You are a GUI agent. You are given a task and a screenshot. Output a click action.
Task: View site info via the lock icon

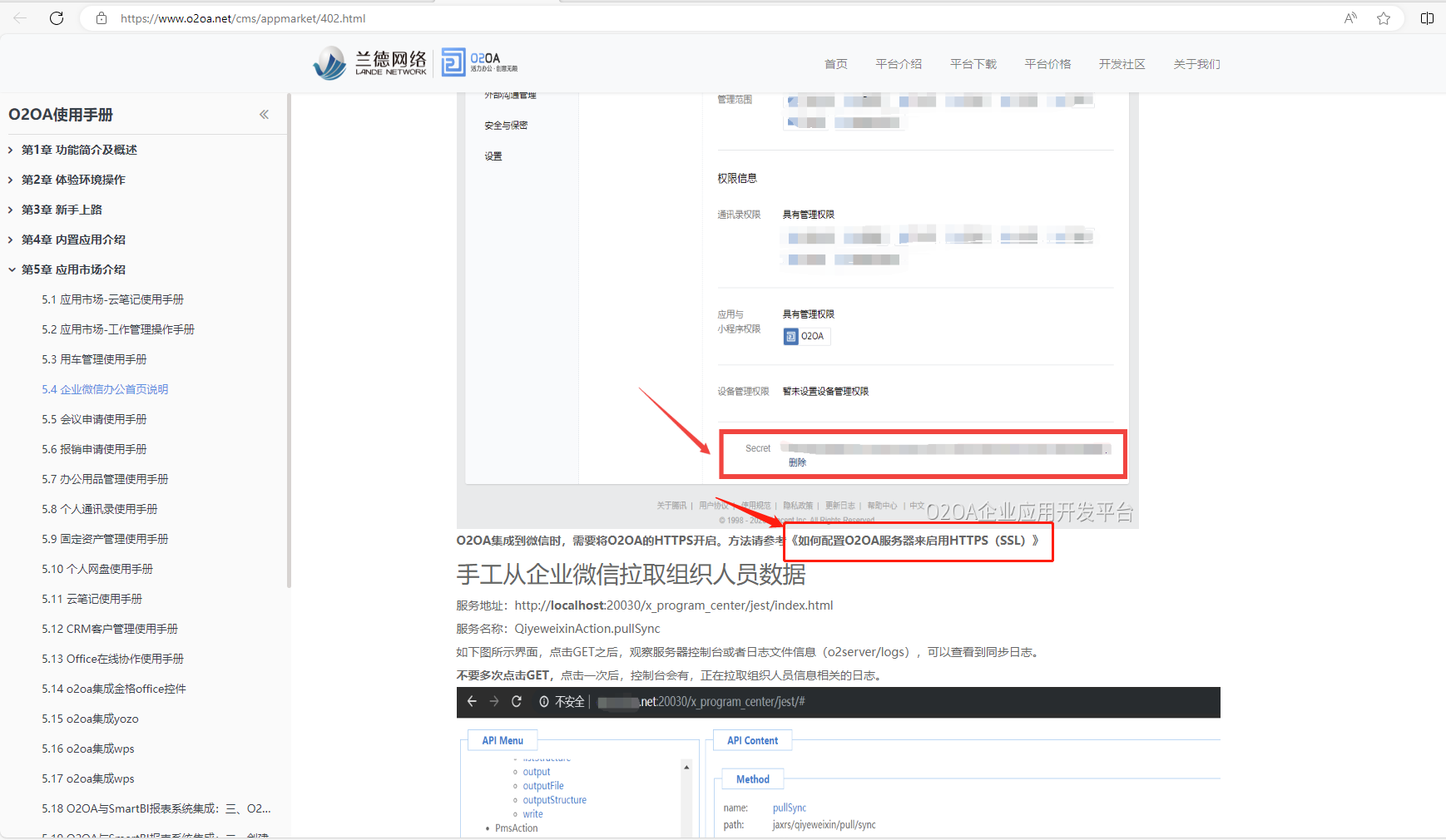pos(102,18)
